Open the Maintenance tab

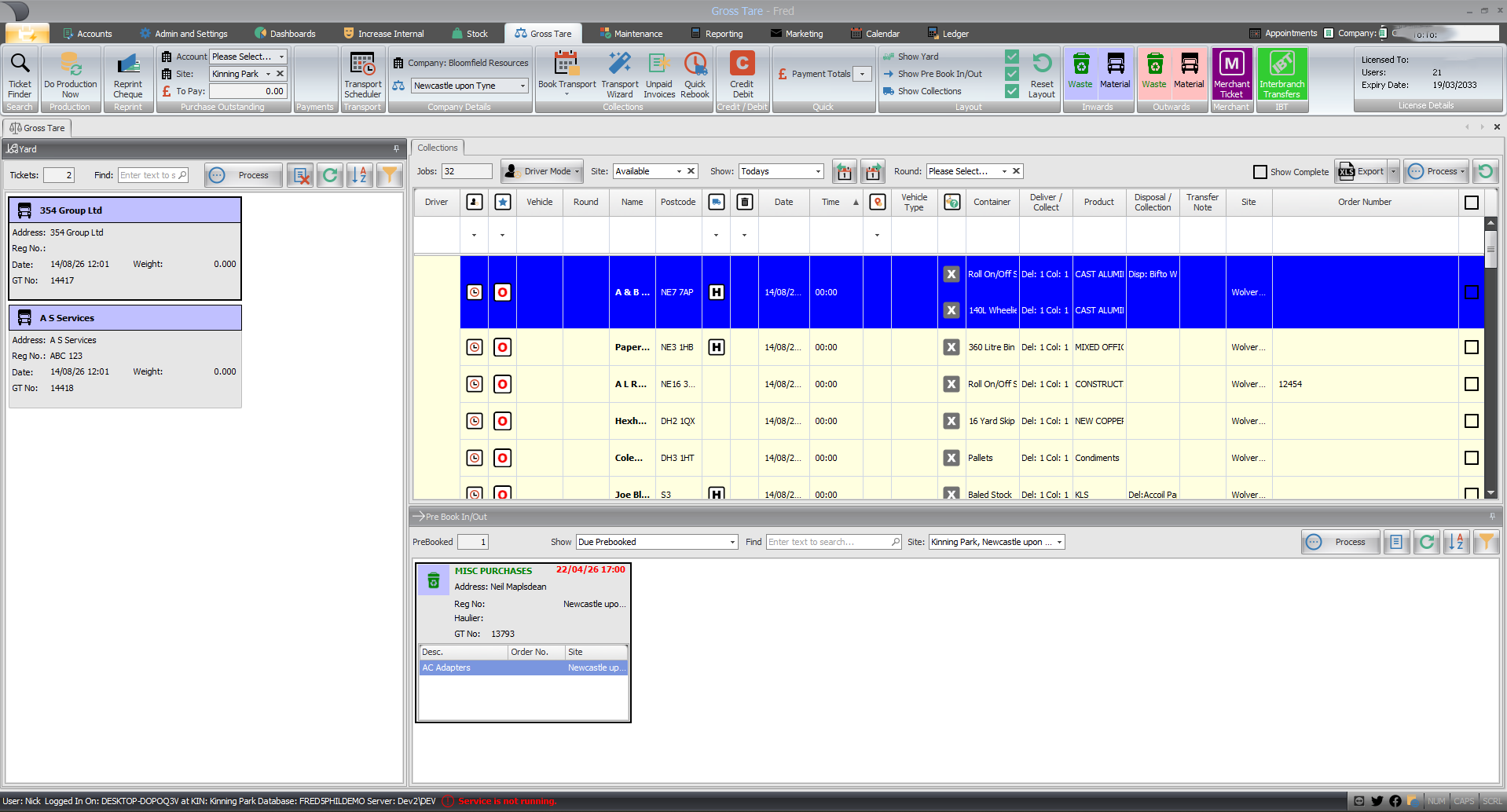pyautogui.click(x=631, y=34)
